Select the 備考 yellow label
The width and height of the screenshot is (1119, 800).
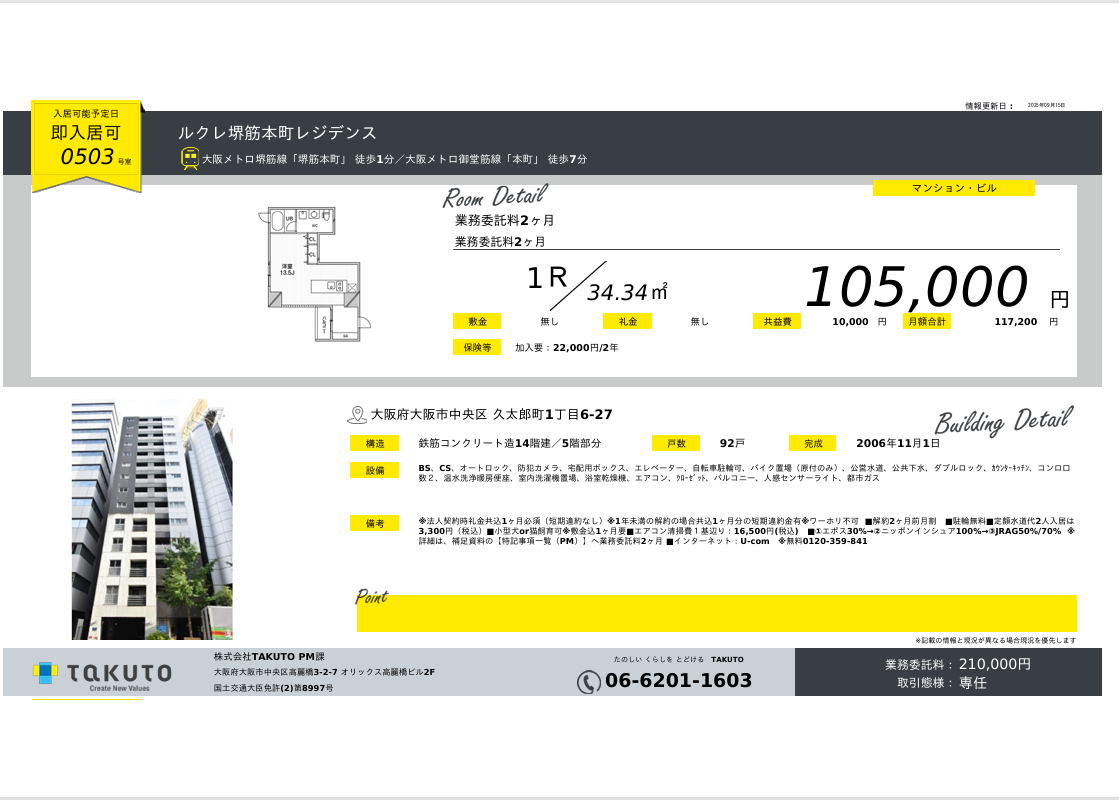pyautogui.click(x=375, y=523)
